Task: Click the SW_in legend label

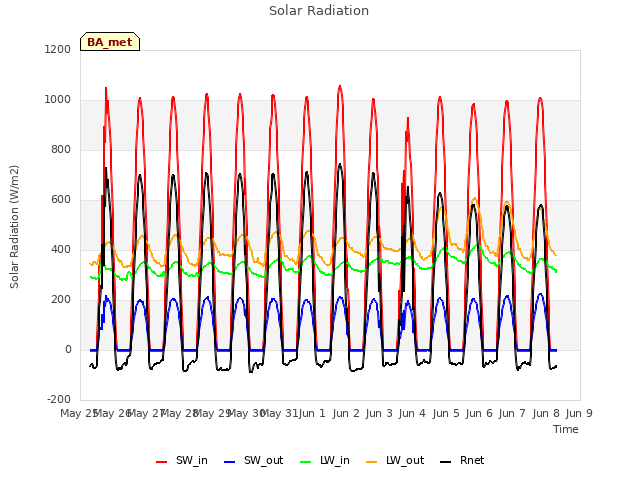Action: [x=192, y=461]
